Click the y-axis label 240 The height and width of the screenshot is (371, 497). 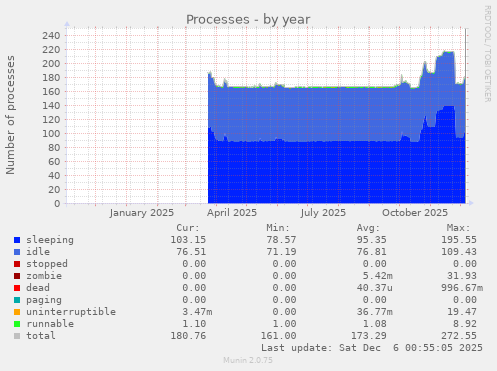(51, 36)
